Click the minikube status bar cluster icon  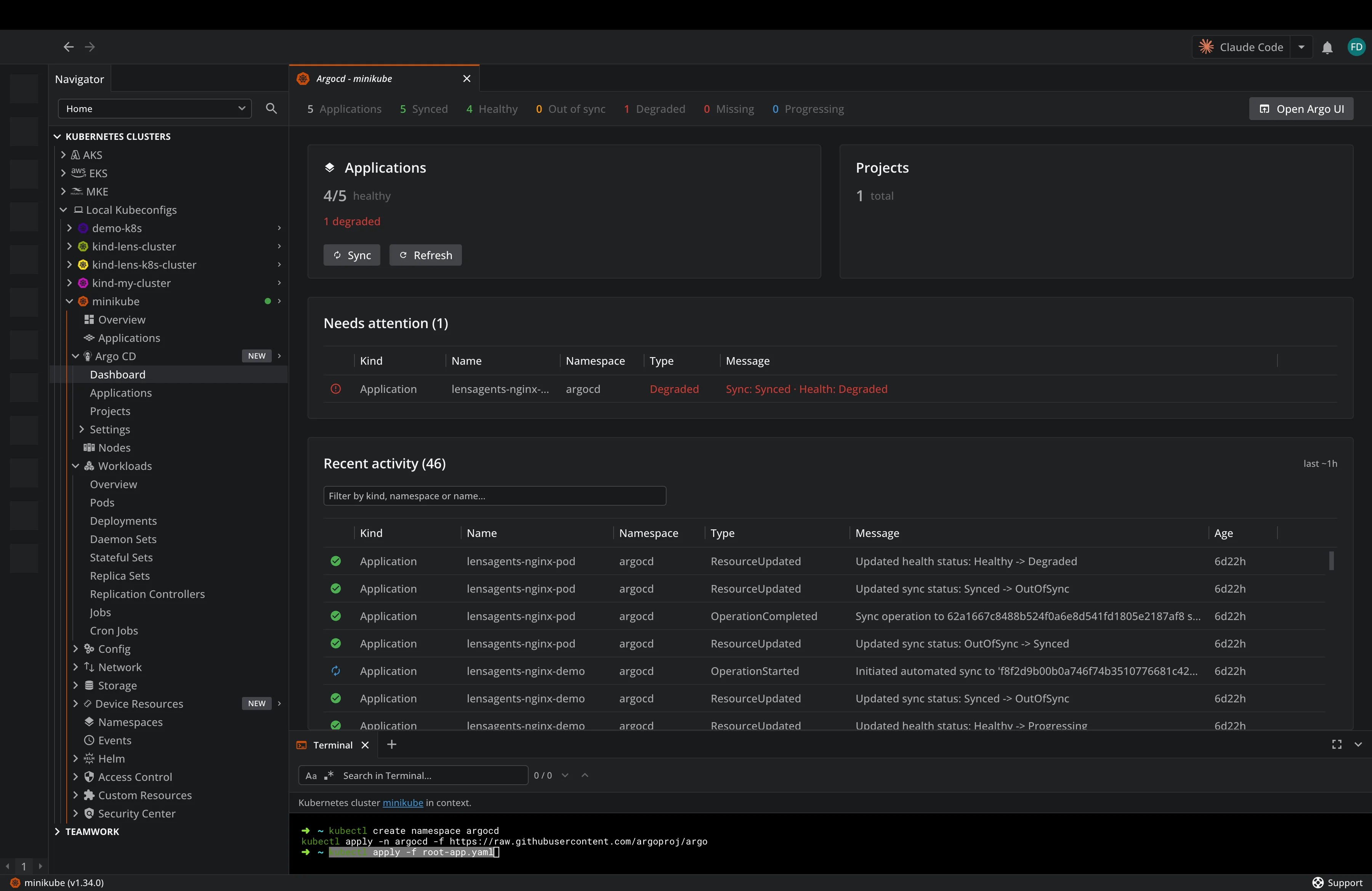coord(15,882)
